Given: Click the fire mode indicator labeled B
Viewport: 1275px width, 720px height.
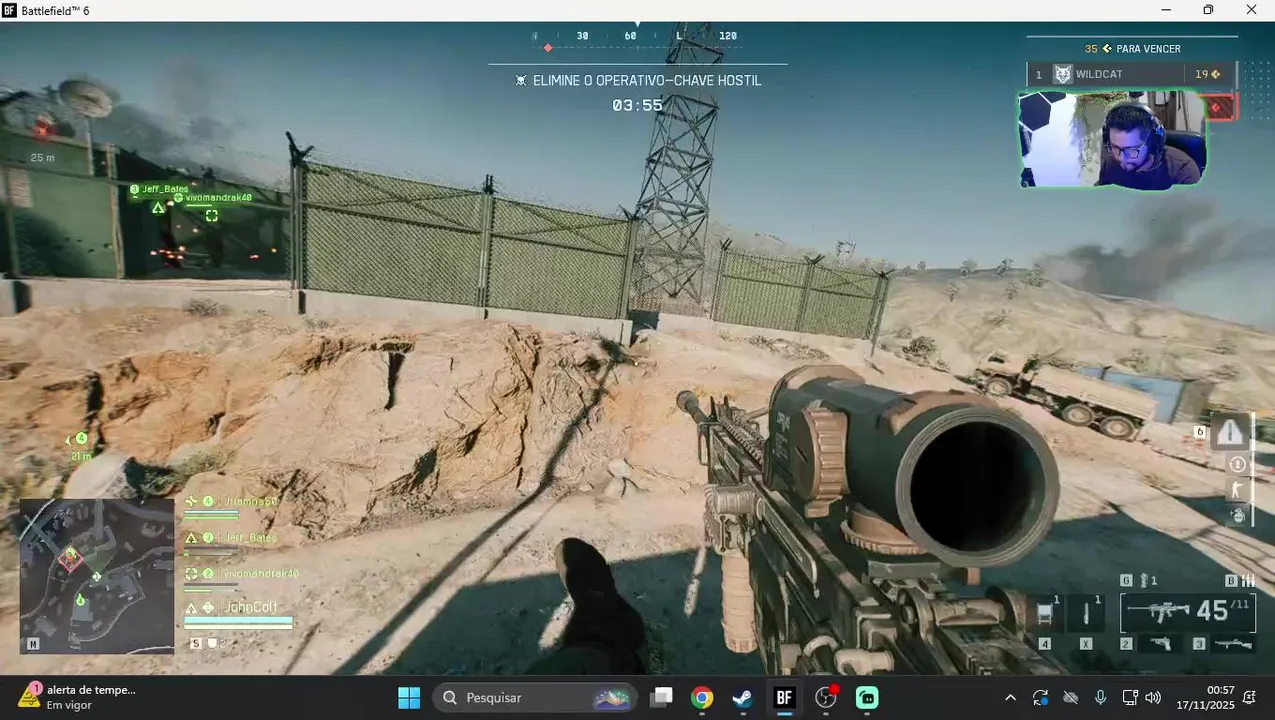Looking at the screenshot, I should tap(1239, 580).
